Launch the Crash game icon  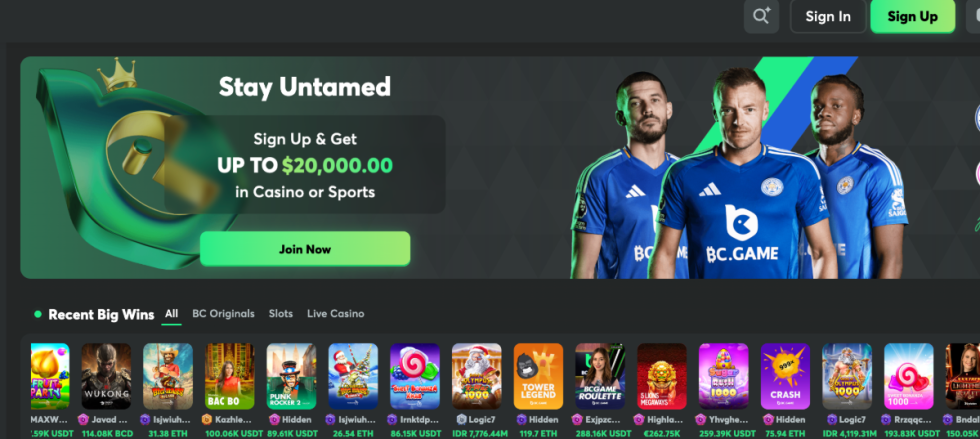point(785,376)
